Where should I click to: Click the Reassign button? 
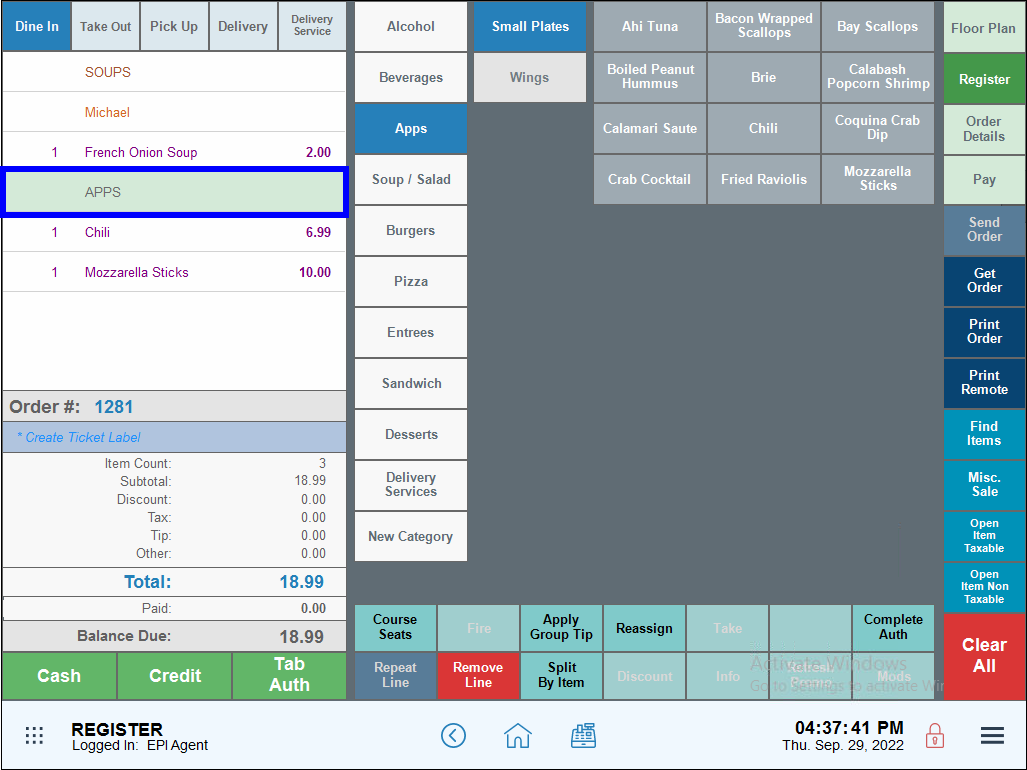(644, 627)
